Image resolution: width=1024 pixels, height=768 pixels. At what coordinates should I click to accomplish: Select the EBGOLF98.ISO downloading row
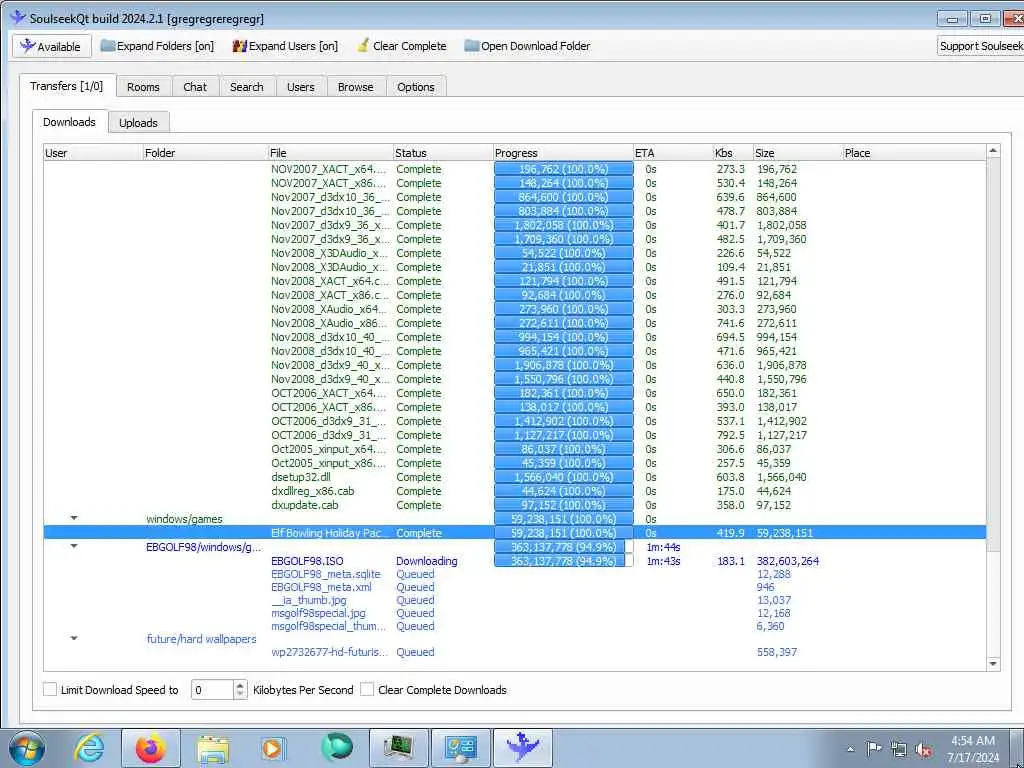(515, 561)
